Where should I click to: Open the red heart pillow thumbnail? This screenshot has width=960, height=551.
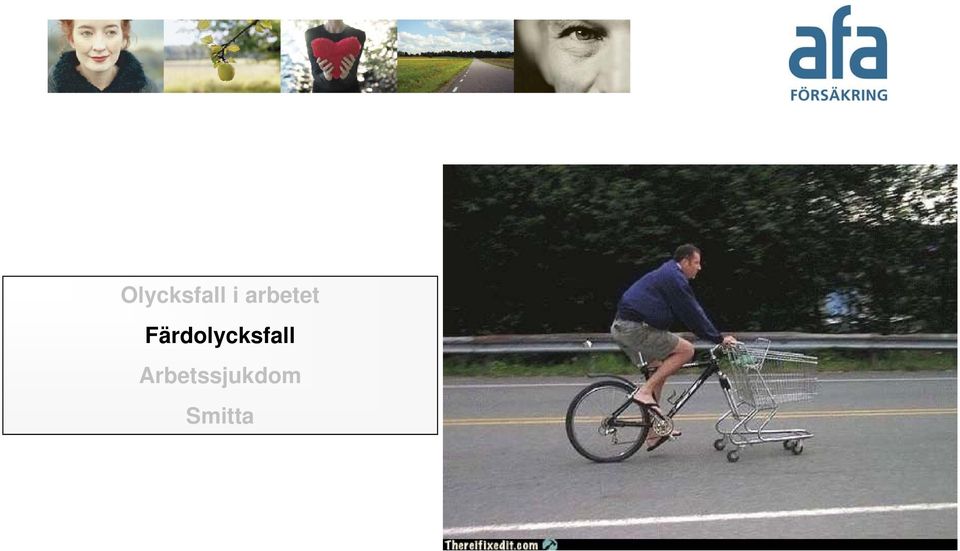pyautogui.click(x=339, y=56)
